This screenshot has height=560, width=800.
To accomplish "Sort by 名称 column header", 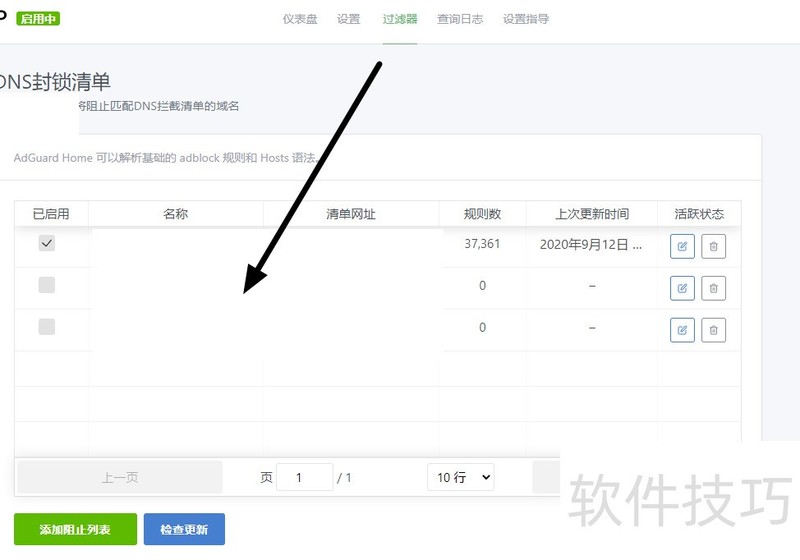I will (176, 214).
